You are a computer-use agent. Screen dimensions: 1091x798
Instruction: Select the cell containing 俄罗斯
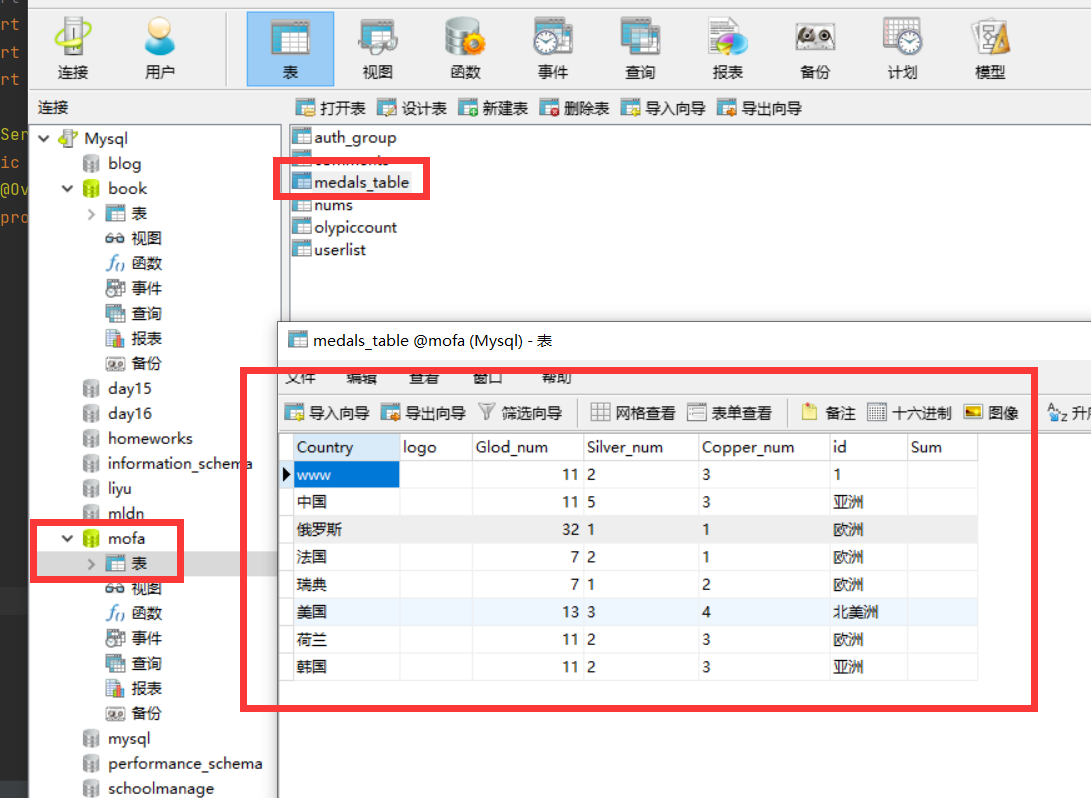(347, 529)
